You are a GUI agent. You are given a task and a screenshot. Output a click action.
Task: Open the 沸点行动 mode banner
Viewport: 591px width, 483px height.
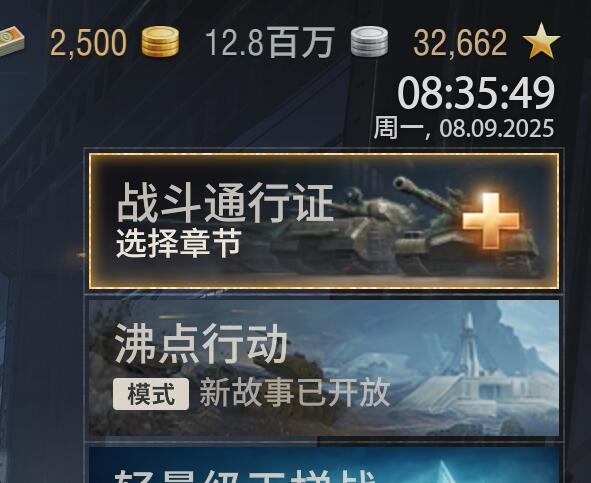[324, 368]
